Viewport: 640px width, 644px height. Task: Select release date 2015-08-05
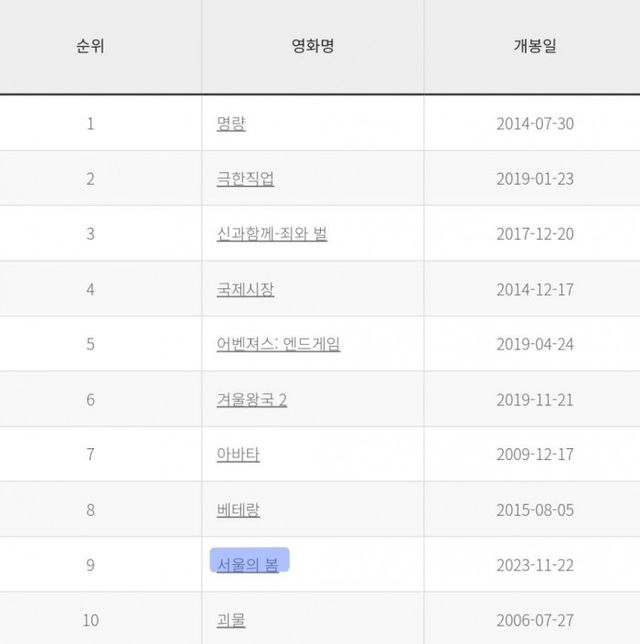pos(535,510)
